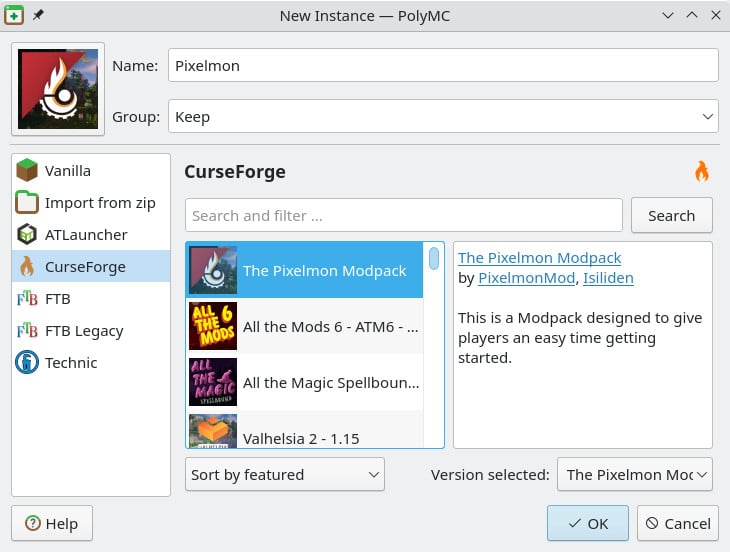Select FTB Legacy icon

27,331
